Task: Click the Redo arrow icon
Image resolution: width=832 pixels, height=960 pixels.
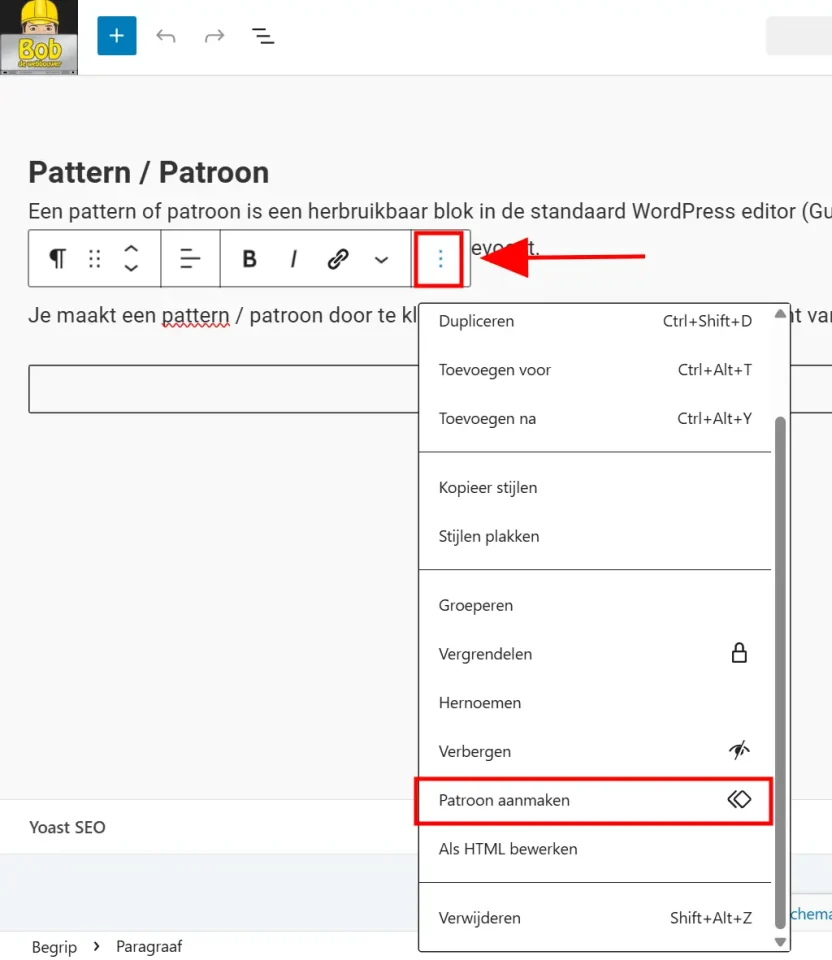Action: 214,36
